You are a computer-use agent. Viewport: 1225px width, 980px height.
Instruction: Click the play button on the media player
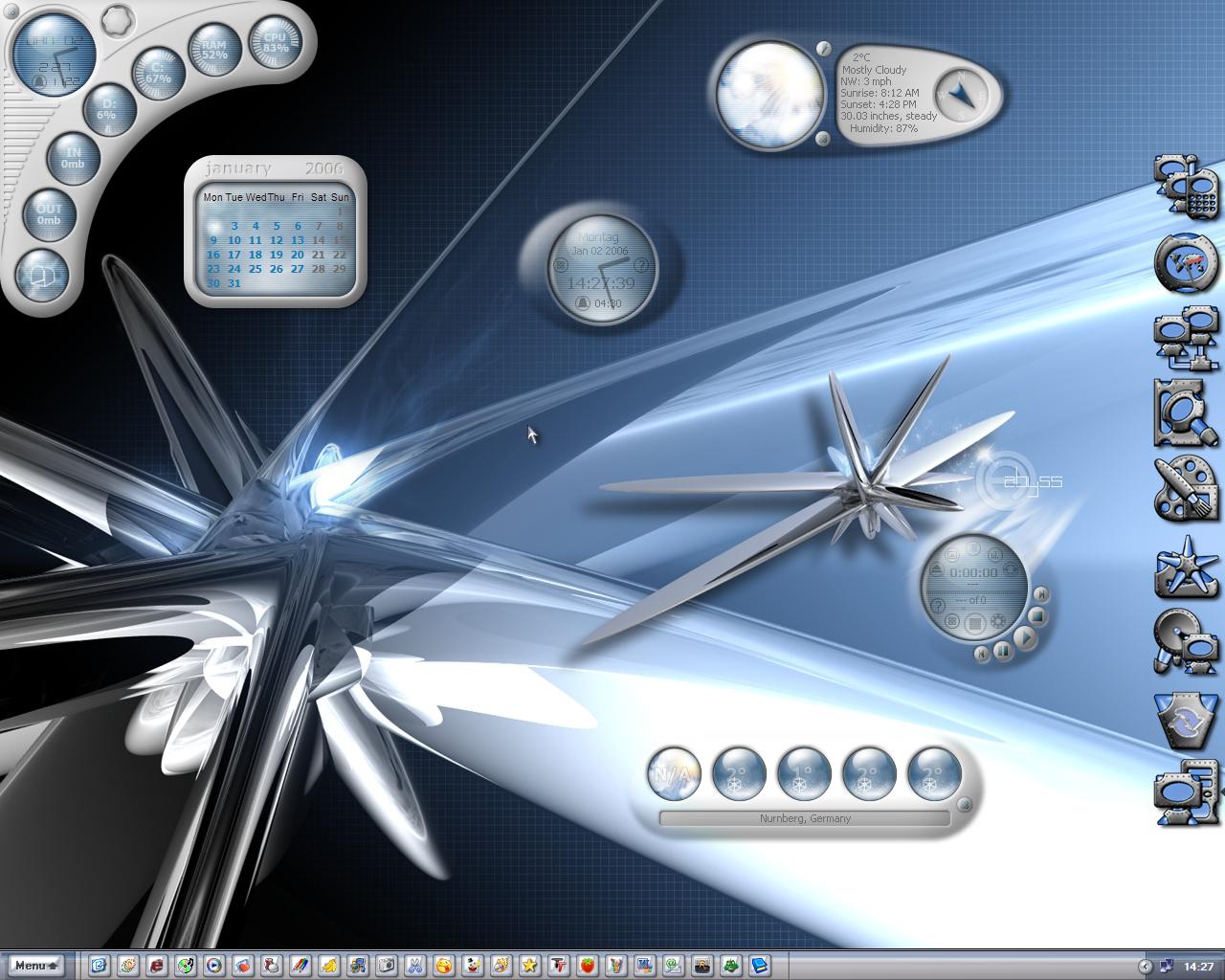(x=1024, y=637)
